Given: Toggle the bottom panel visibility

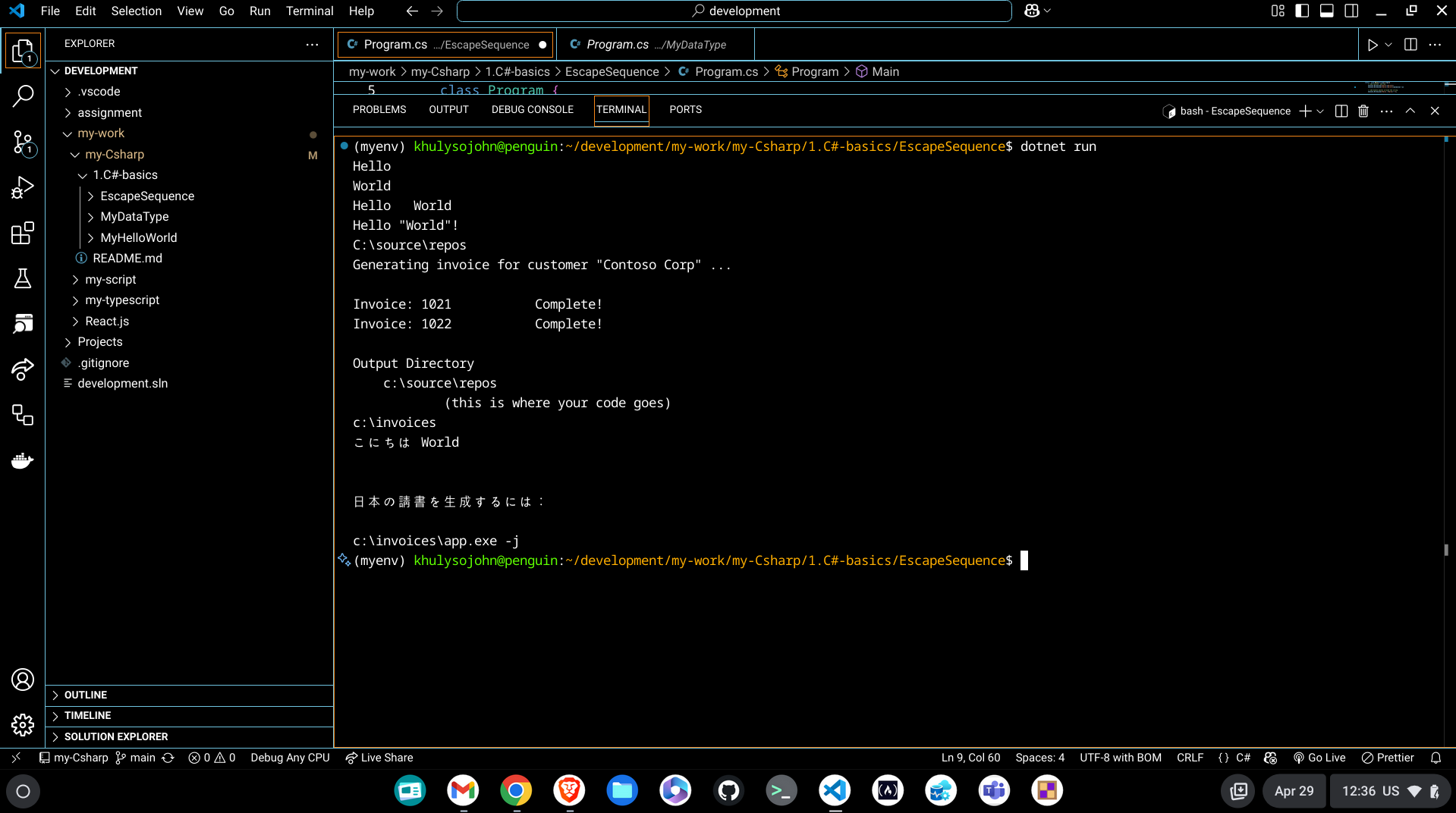Looking at the screenshot, I should 1327,11.
